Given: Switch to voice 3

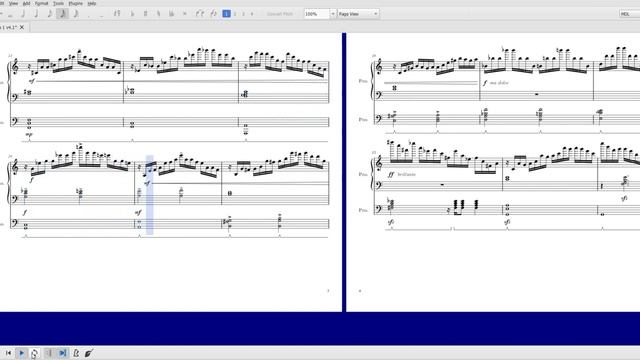Looking at the screenshot, I should [x=244, y=14].
